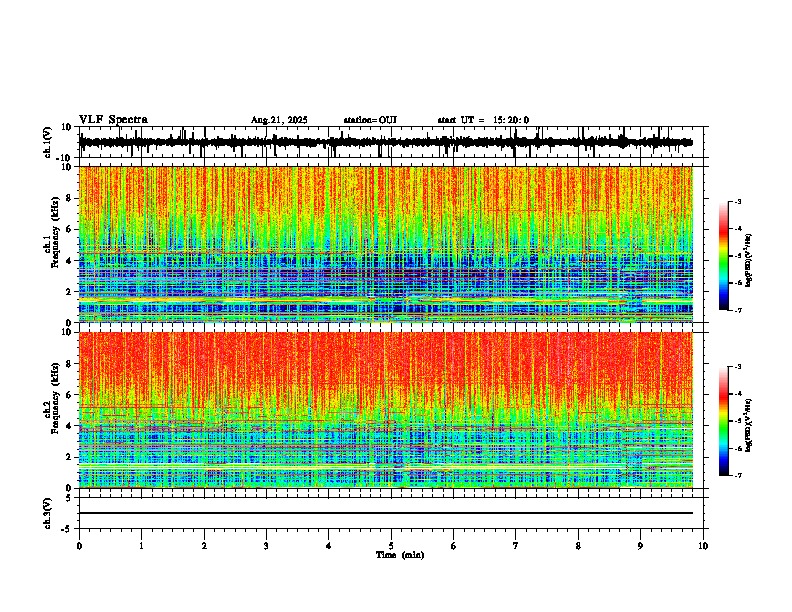Click the "8" kHz tick of ch.2 spectrogram
This screenshot has width=792, height=612.
tap(70, 364)
